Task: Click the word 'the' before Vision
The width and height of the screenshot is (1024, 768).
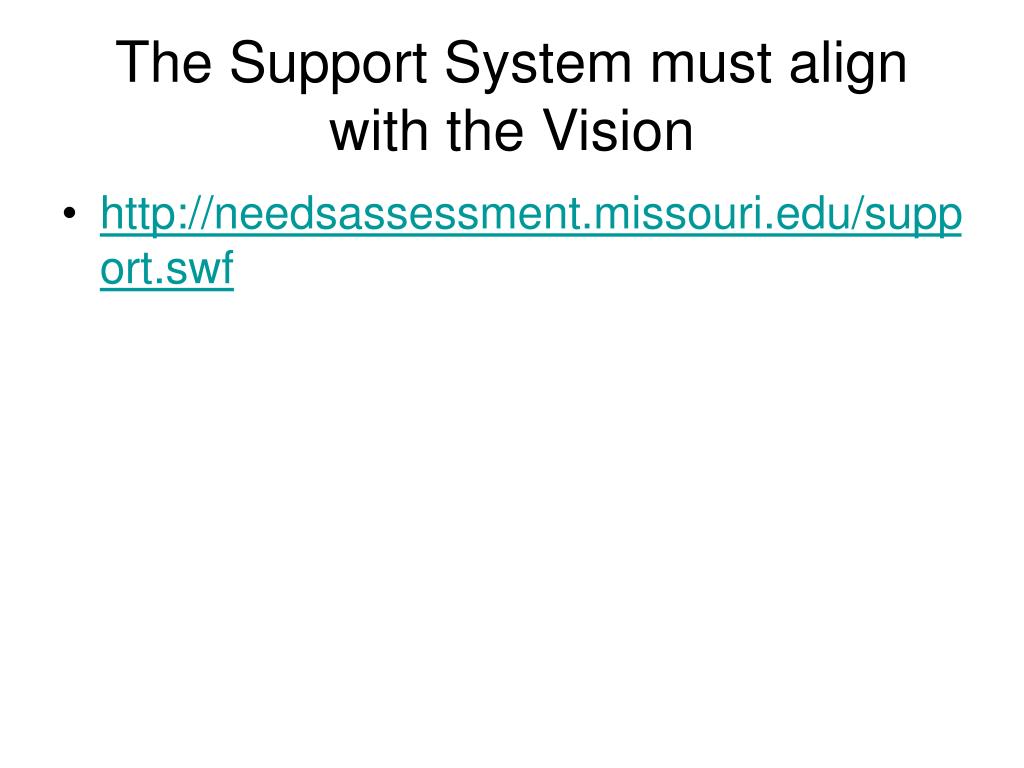Action: point(485,131)
